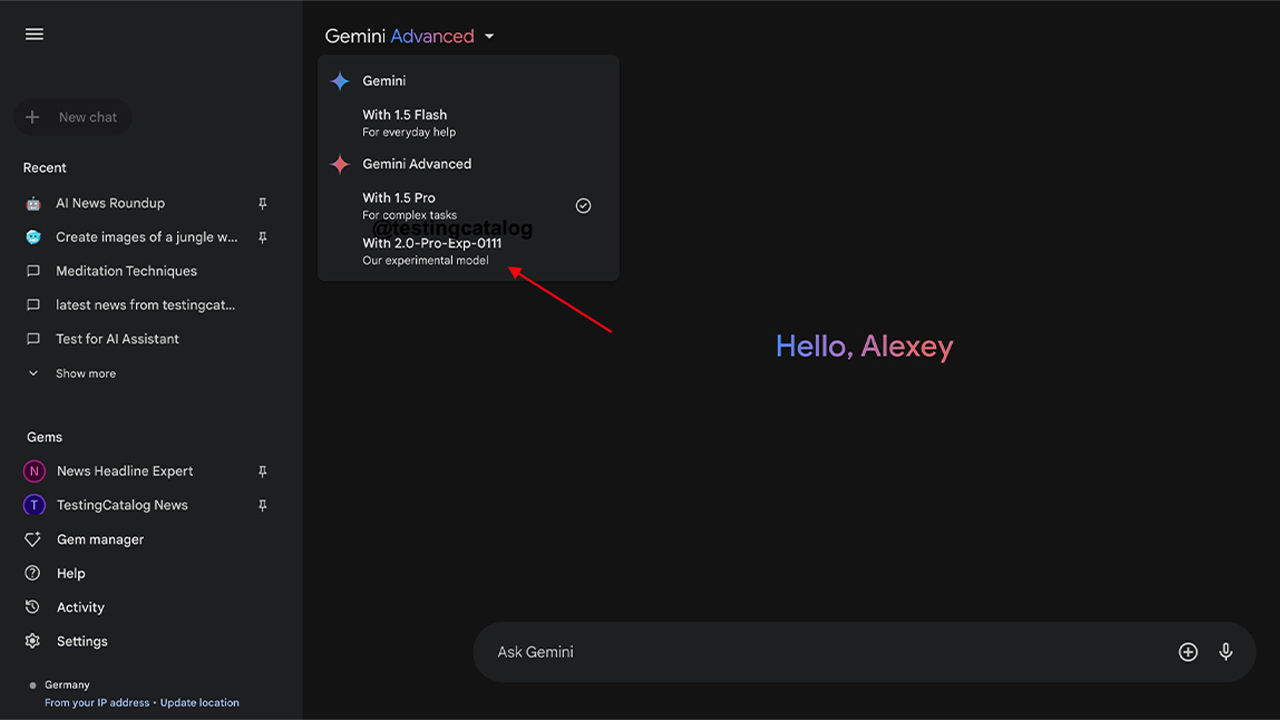Open Test for AI Assistant chat
Image resolution: width=1280 pixels, height=720 pixels.
tap(117, 339)
